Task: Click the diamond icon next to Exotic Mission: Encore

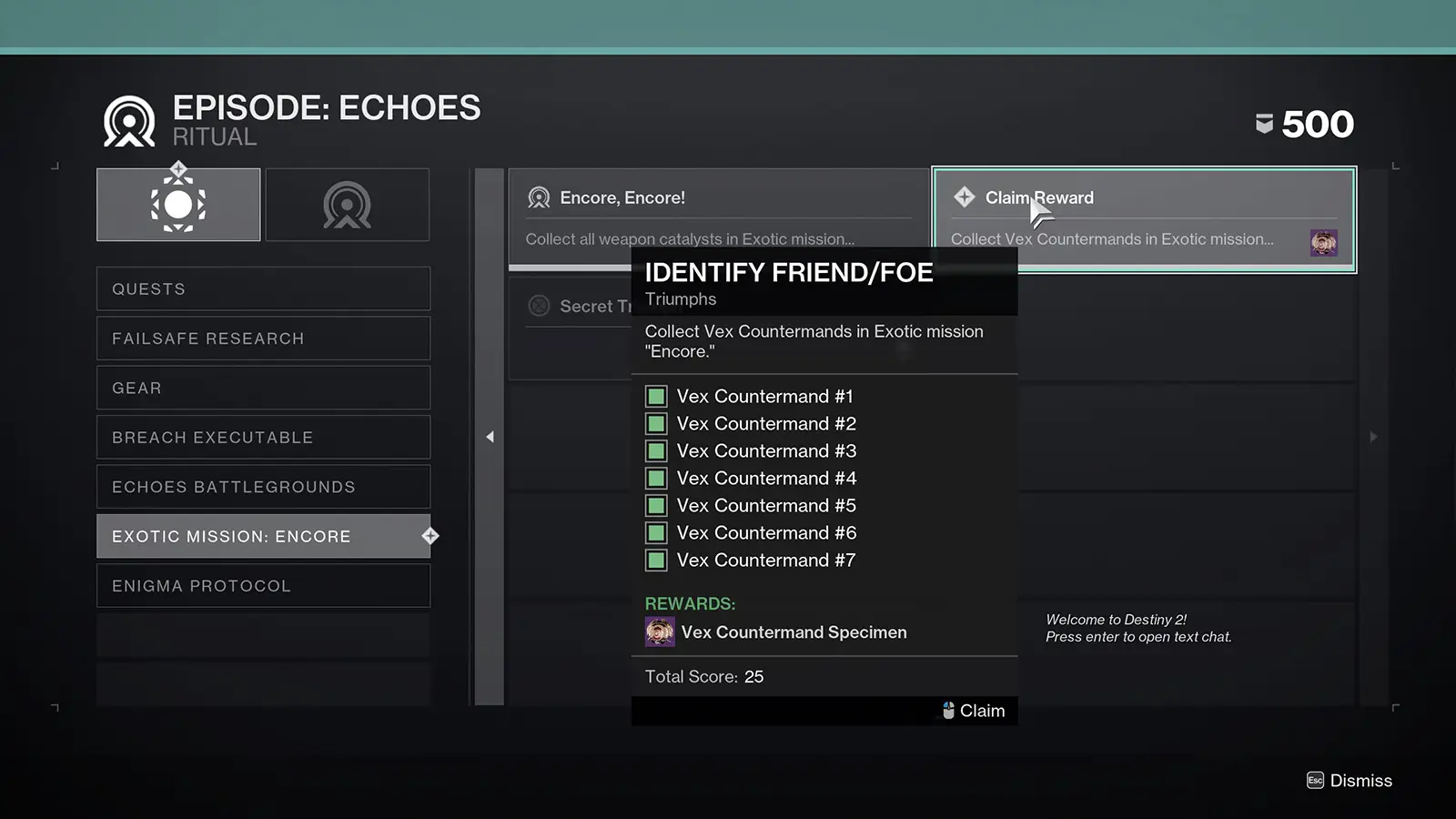Action: coord(430,536)
